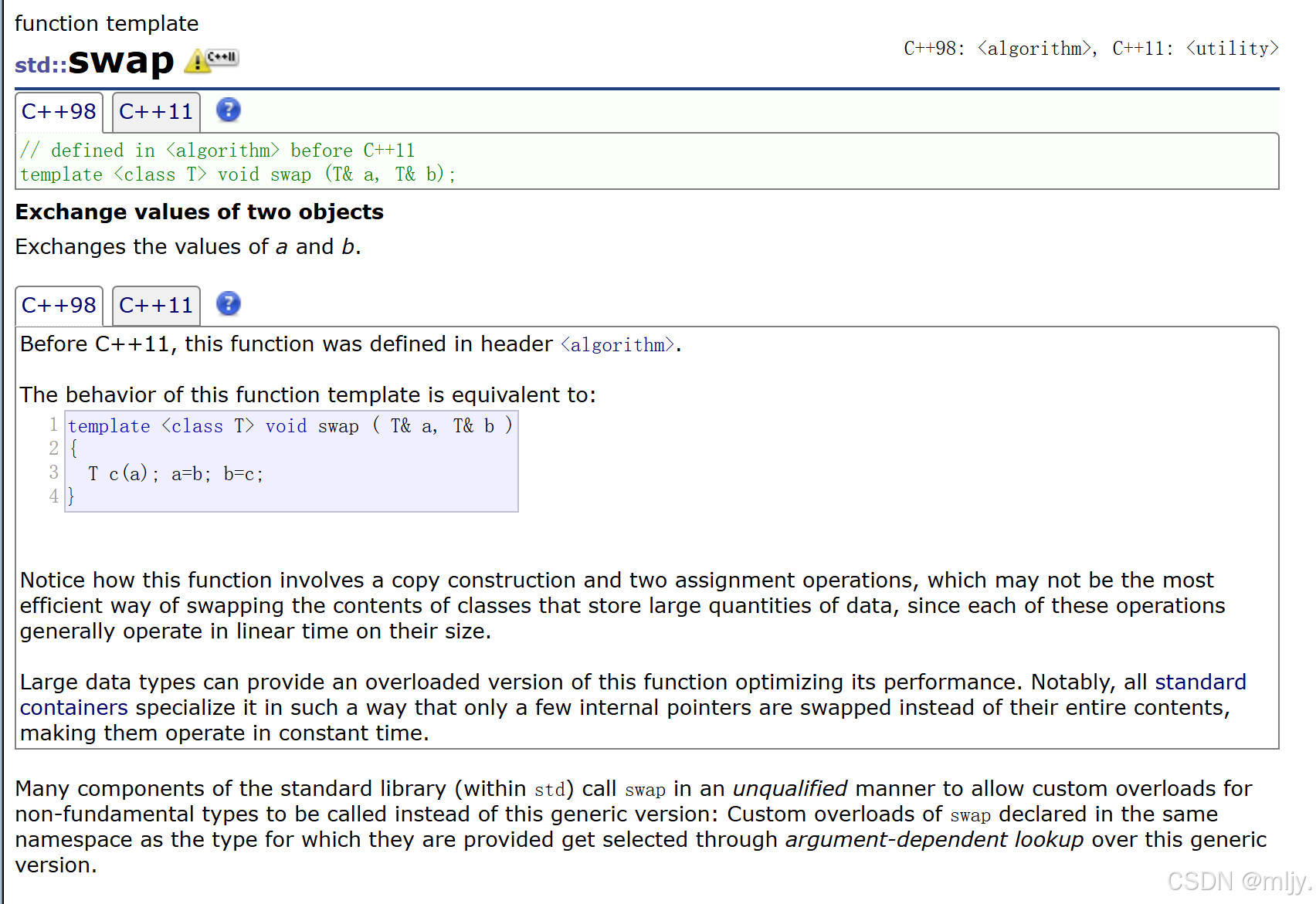This screenshot has height=904, width=1316.
Task: Click the large 'swap' title heading
Action: (121, 60)
